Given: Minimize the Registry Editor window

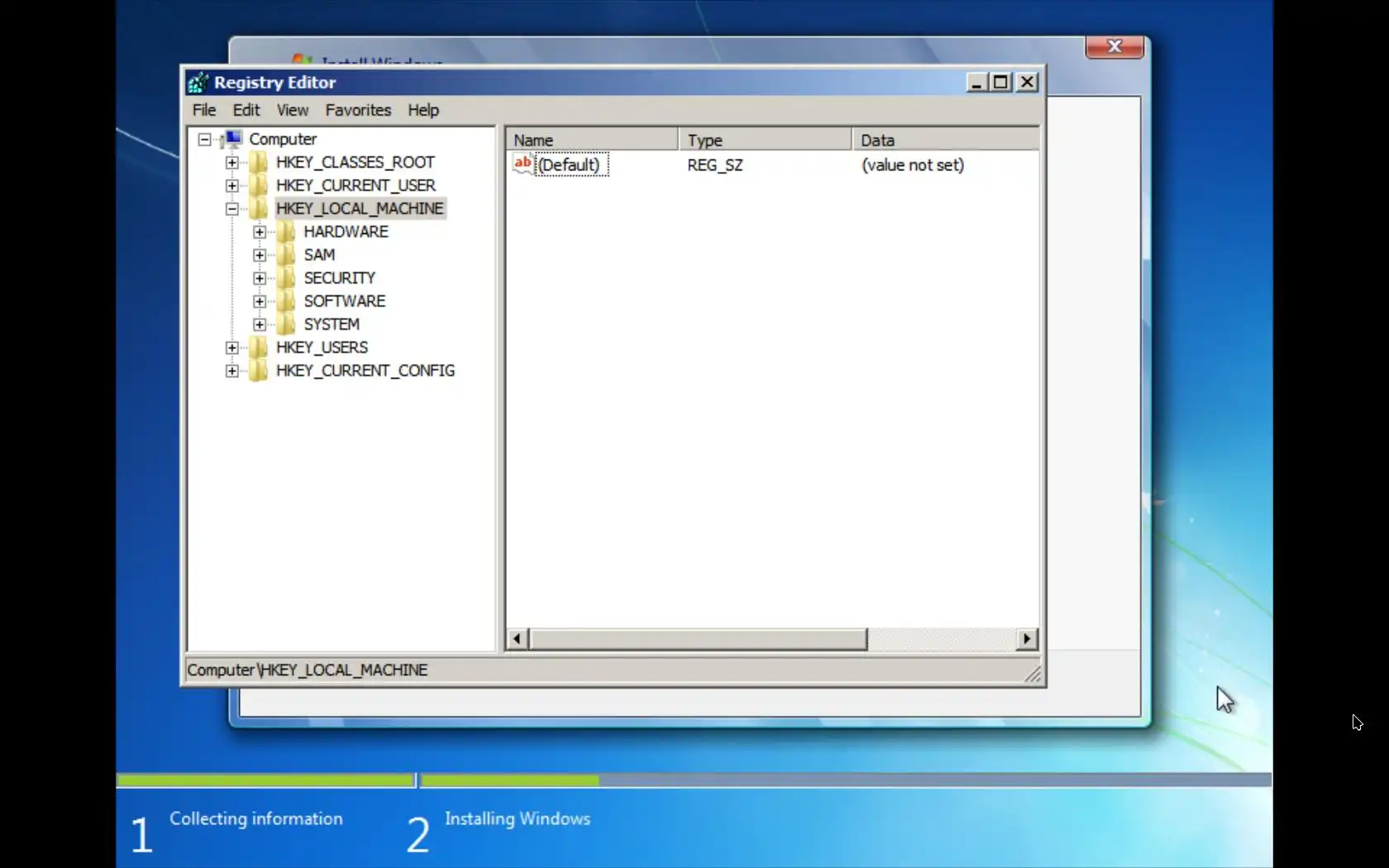Looking at the screenshot, I should click(976, 82).
